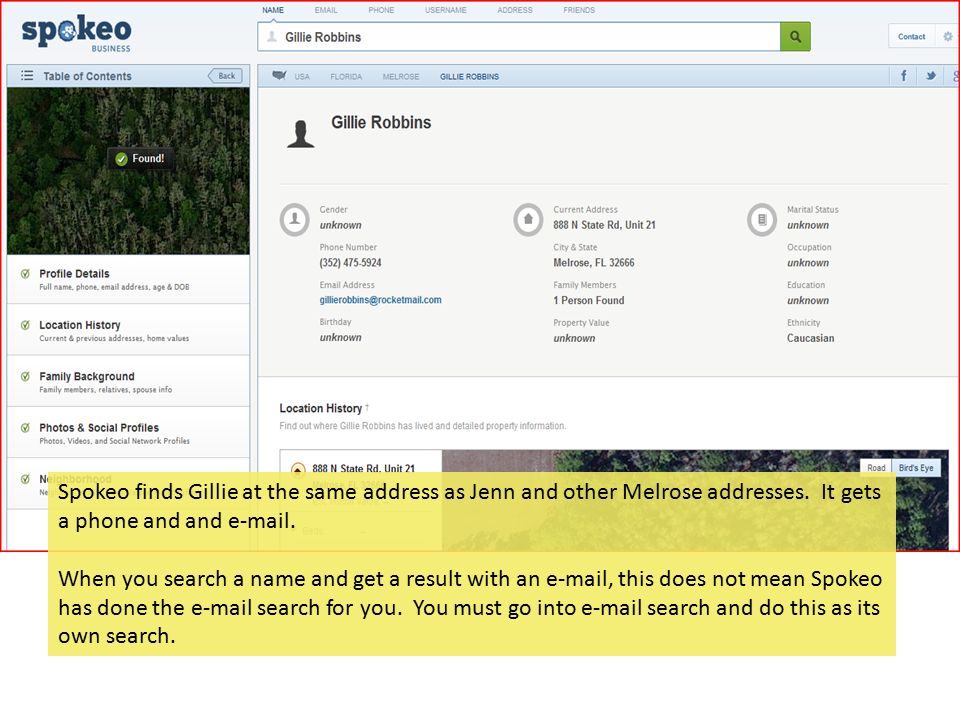Click the Current Address house circle icon
Viewport: 960px width, 720px height.
(528, 219)
